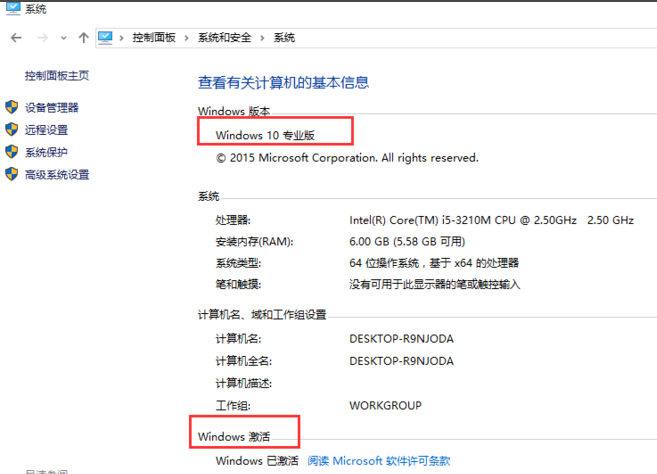The height and width of the screenshot is (474, 657).
Task: Expand the chevron after 控制面板 breadcrumb
Action: (x=186, y=38)
